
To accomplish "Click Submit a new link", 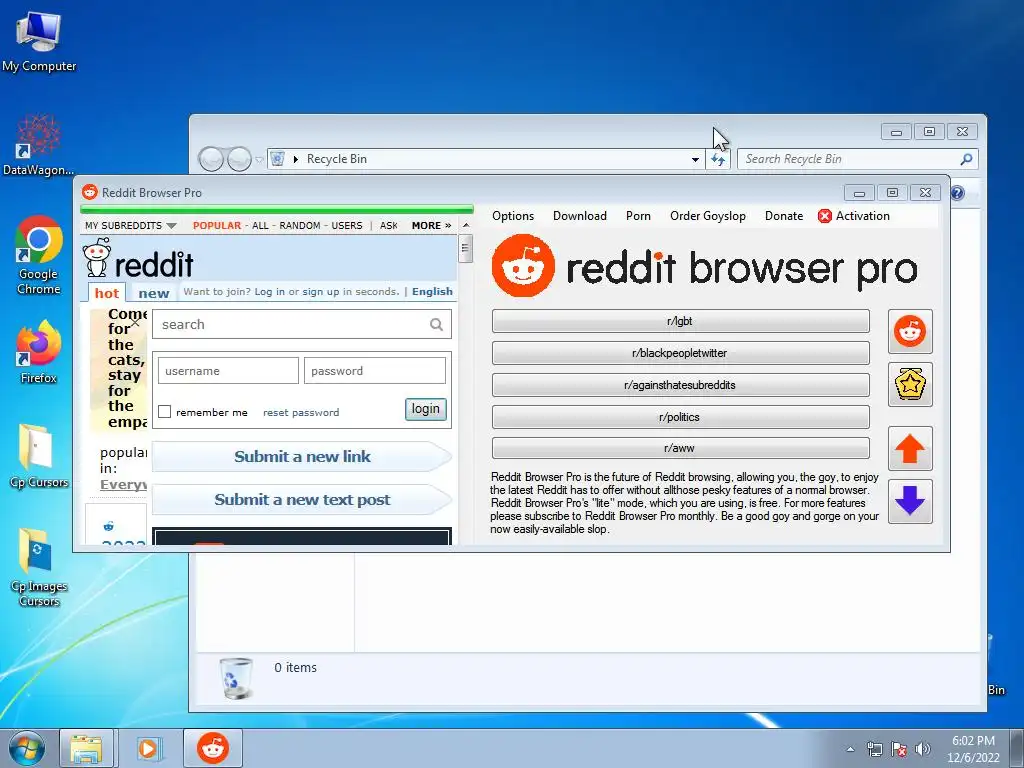I will pos(302,456).
